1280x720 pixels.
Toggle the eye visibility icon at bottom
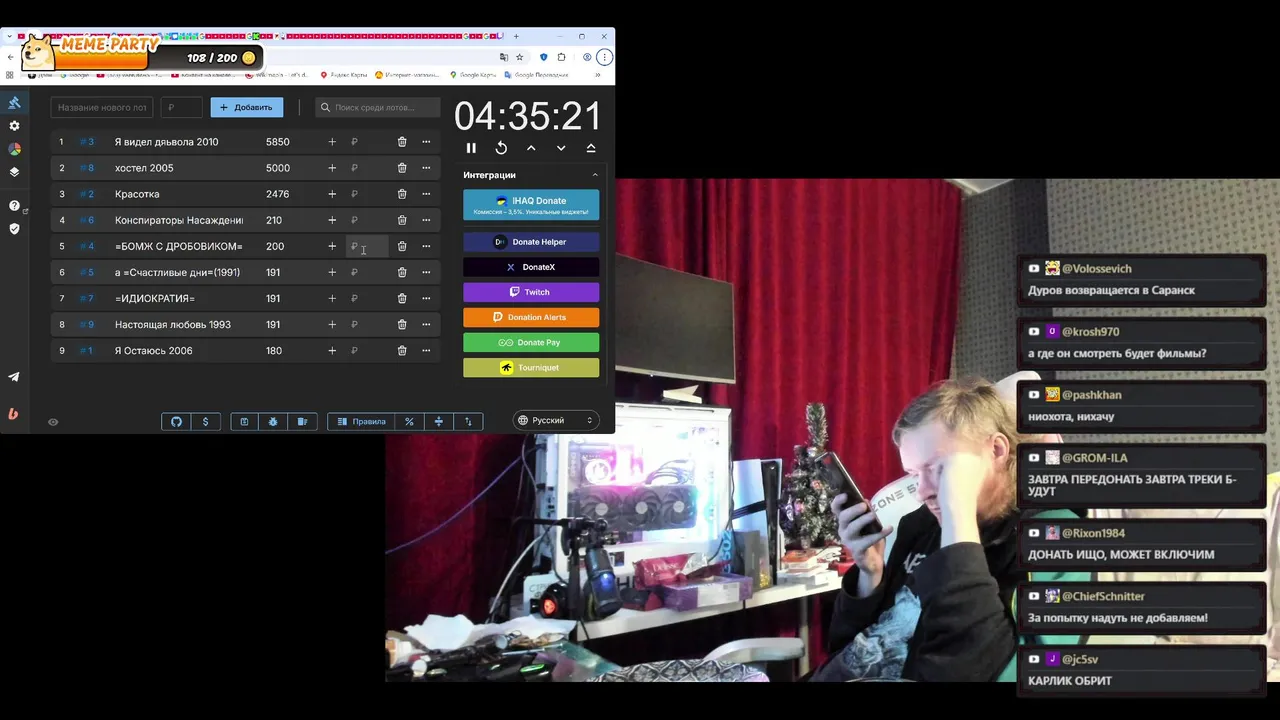[53, 422]
